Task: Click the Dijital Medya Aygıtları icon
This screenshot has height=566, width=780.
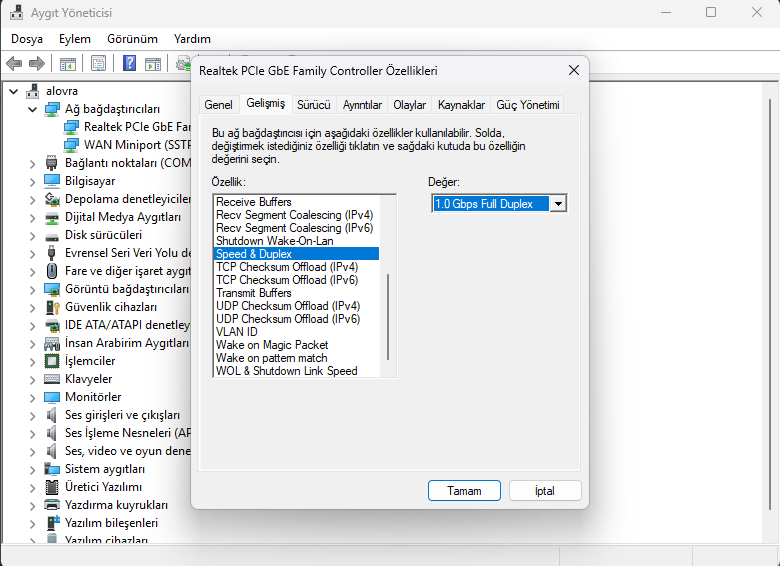Action: click(52, 217)
